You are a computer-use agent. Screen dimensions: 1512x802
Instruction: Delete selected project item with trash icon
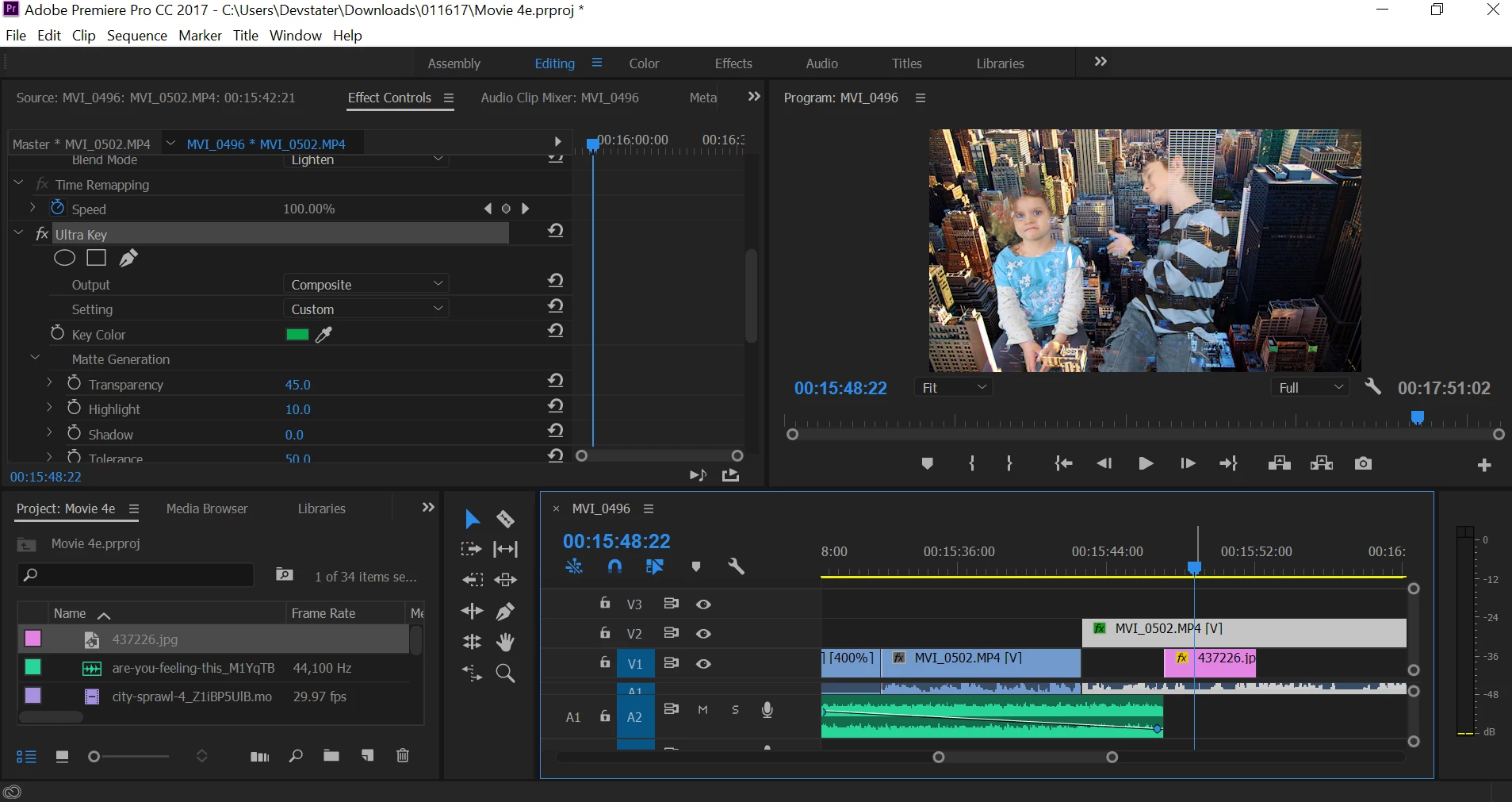[x=403, y=756]
